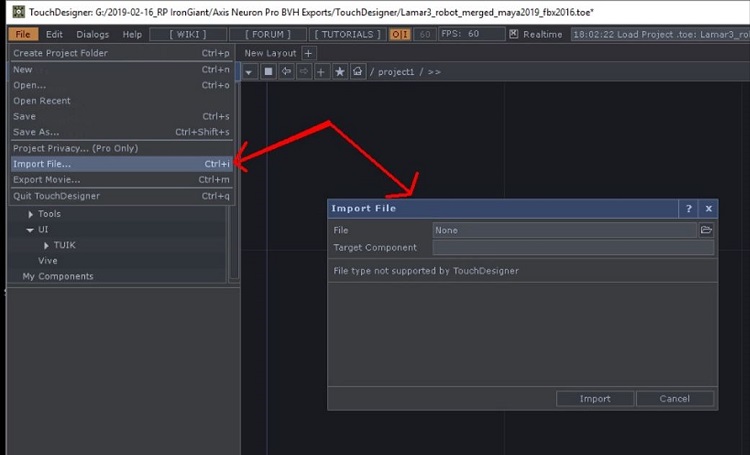Open the Edit menu
This screenshot has height=455, width=750.
pos(54,34)
